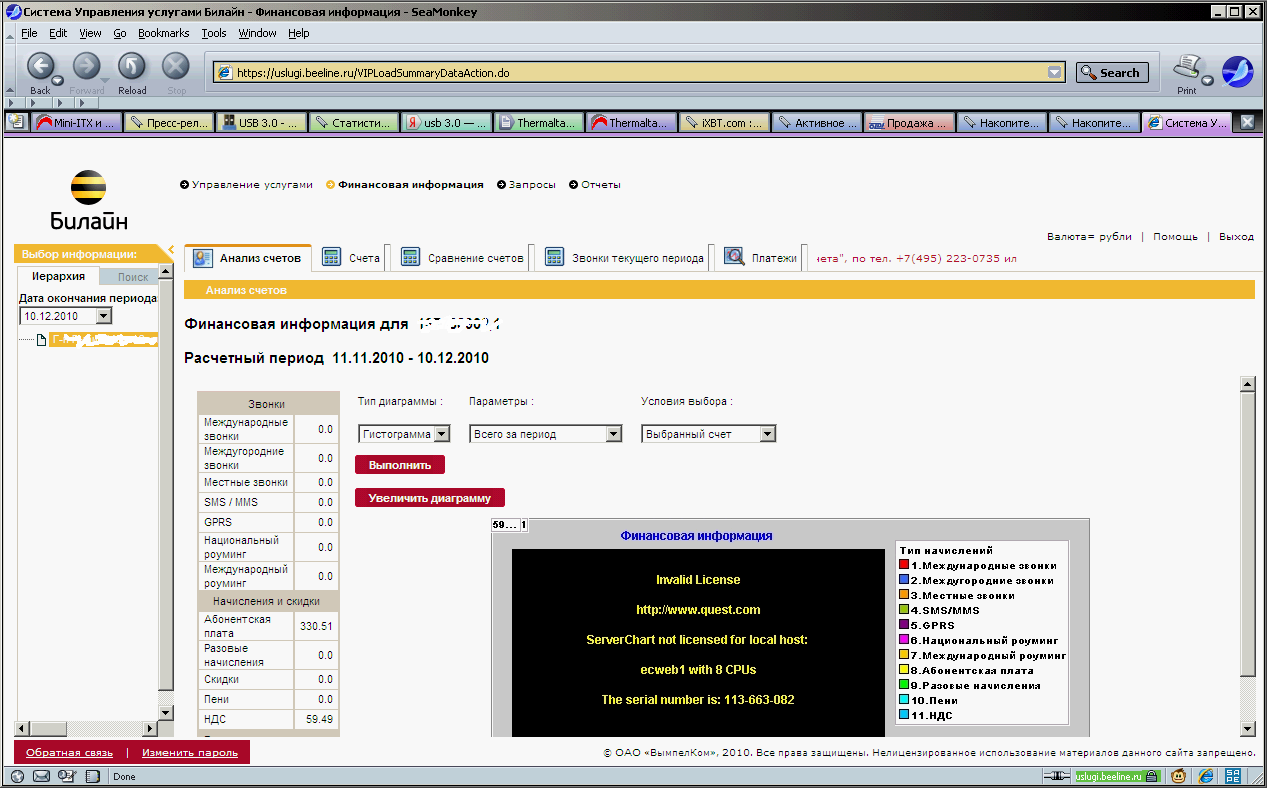The height and width of the screenshot is (788, 1267).
Task: Open the Print button dropdown arrow
Action: coord(1207,81)
